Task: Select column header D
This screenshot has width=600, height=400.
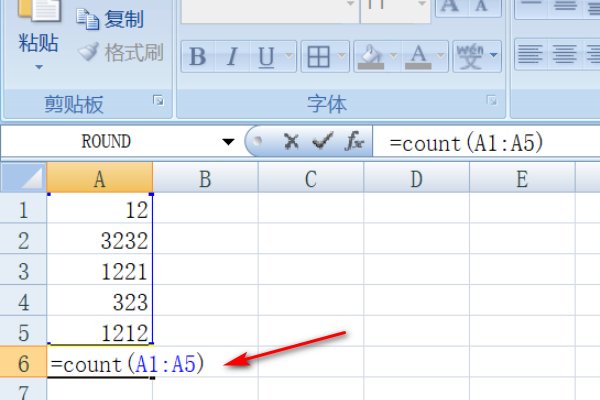Action: (x=417, y=178)
